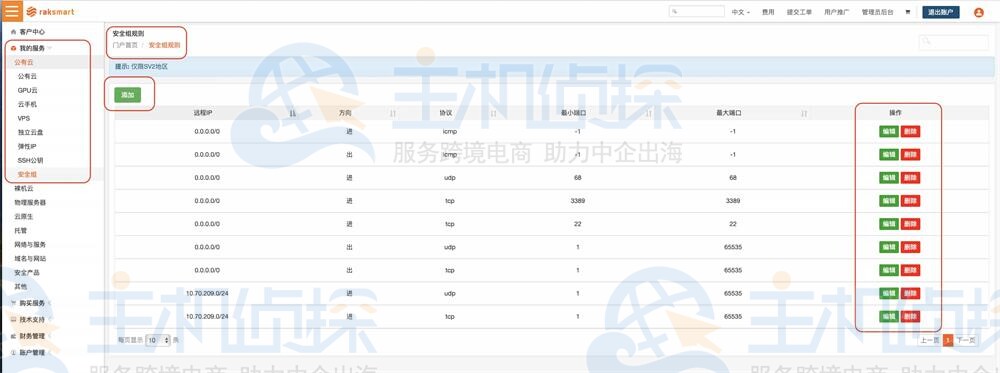The width and height of the screenshot is (1000, 373).
Task: Open 提交工单 in the top navigation
Action: tap(799, 12)
